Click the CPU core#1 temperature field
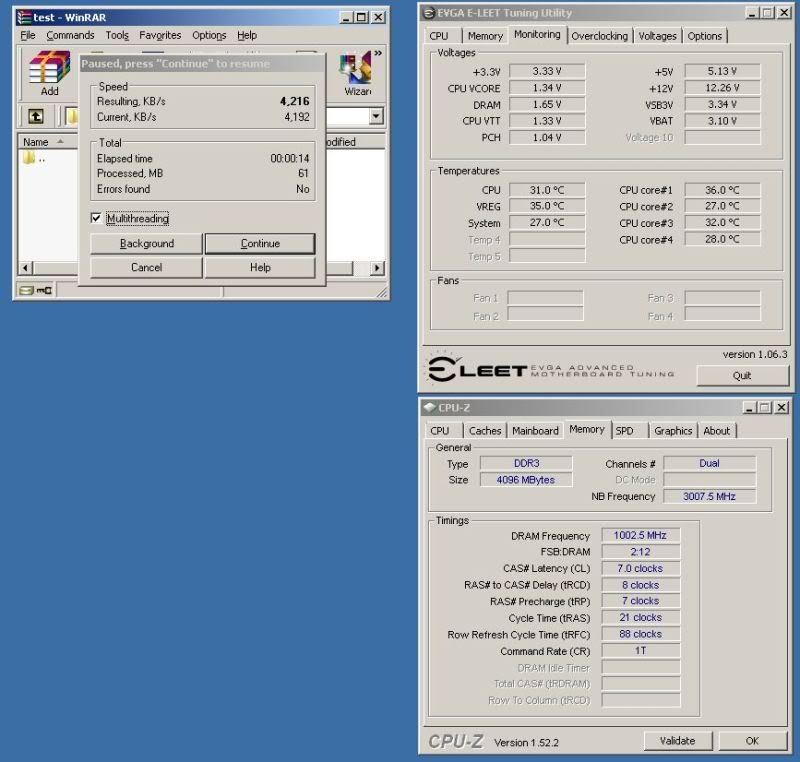This screenshot has height=762, width=800. [x=722, y=190]
